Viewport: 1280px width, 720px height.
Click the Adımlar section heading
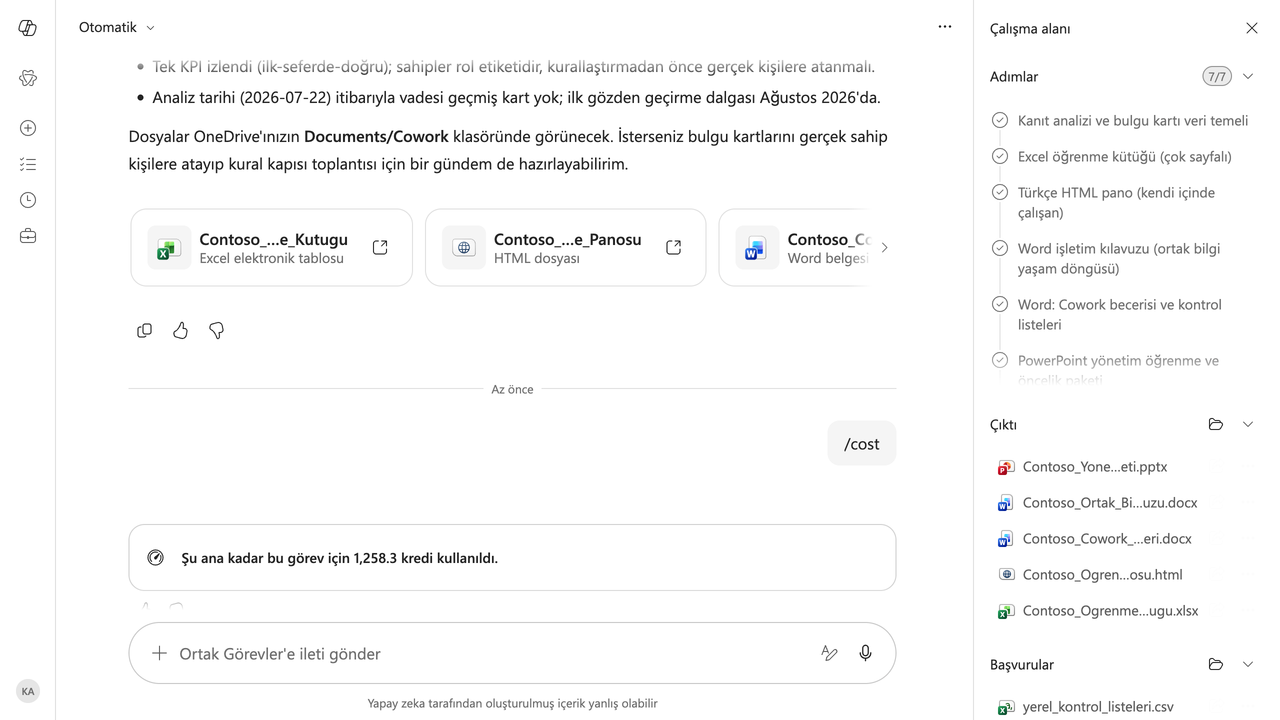coord(1014,77)
